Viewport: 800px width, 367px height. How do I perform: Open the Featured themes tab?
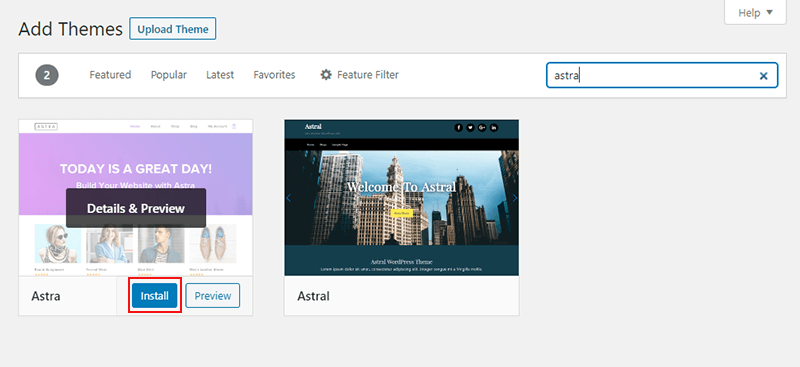click(x=110, y=75)
